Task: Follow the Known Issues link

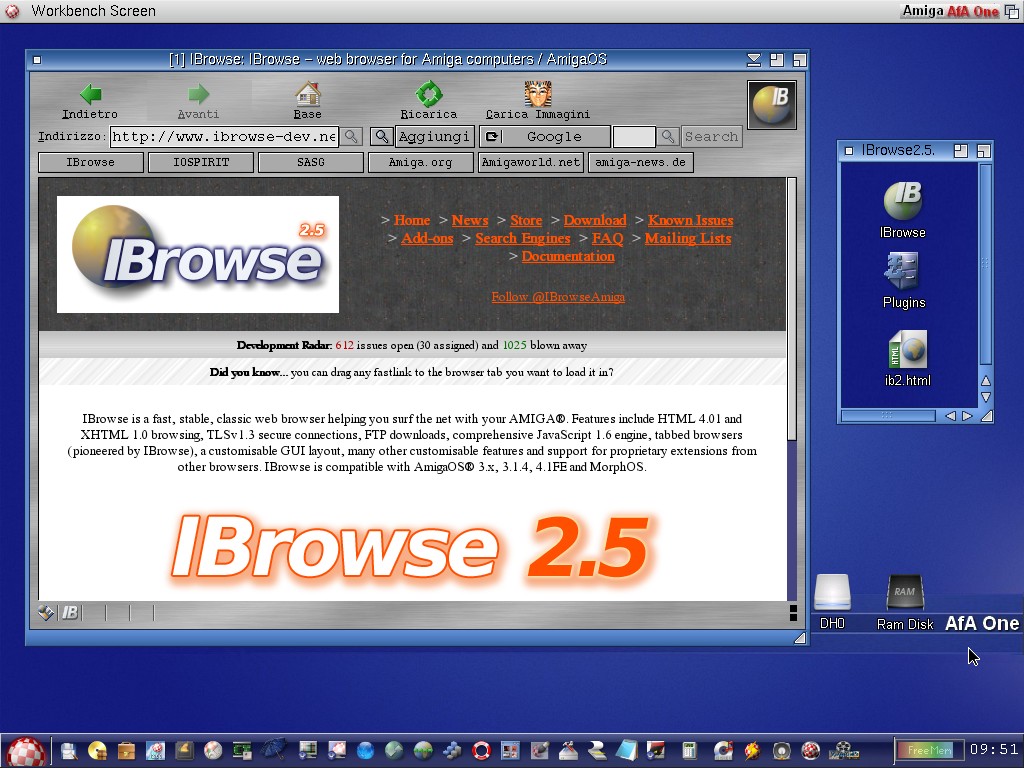Action: pos(690,220)
